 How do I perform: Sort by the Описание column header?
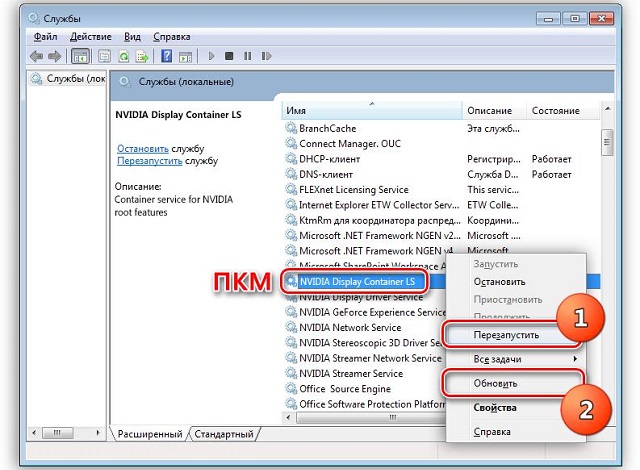pyautogui.click(x=494, y=110)
